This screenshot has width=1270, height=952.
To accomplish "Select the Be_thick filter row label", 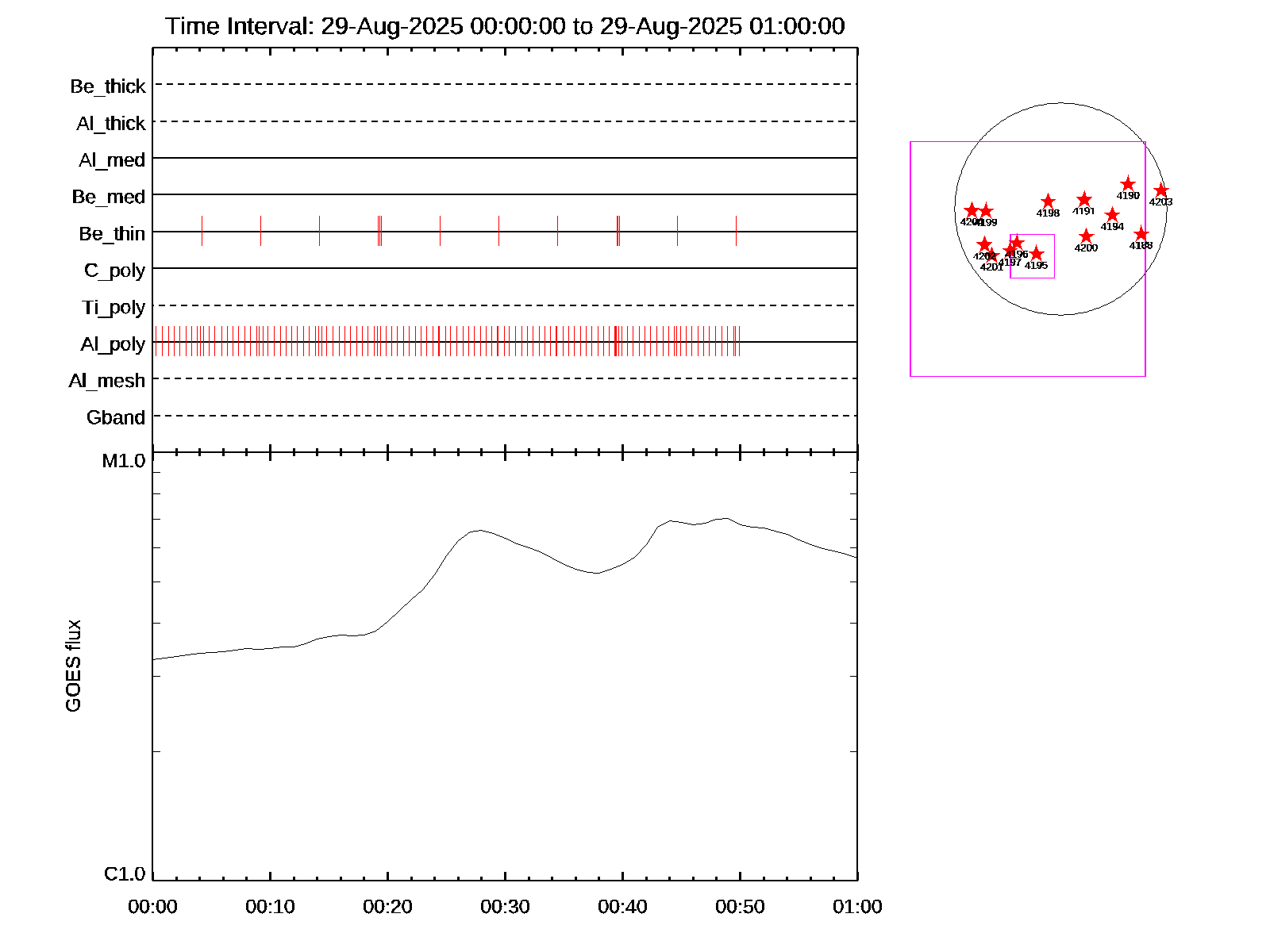I will point(108,86).
